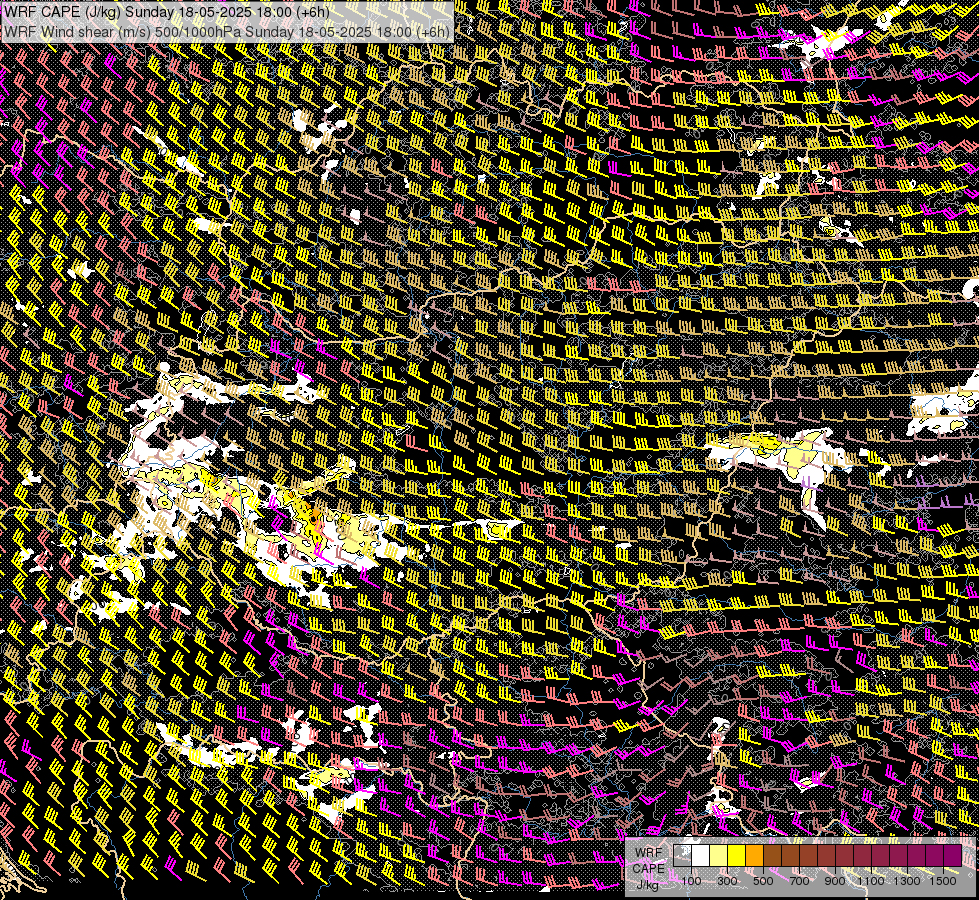This screenshot has width=979, height=900.
Task: Click the 300 legend value
Action: click(727, 881)
